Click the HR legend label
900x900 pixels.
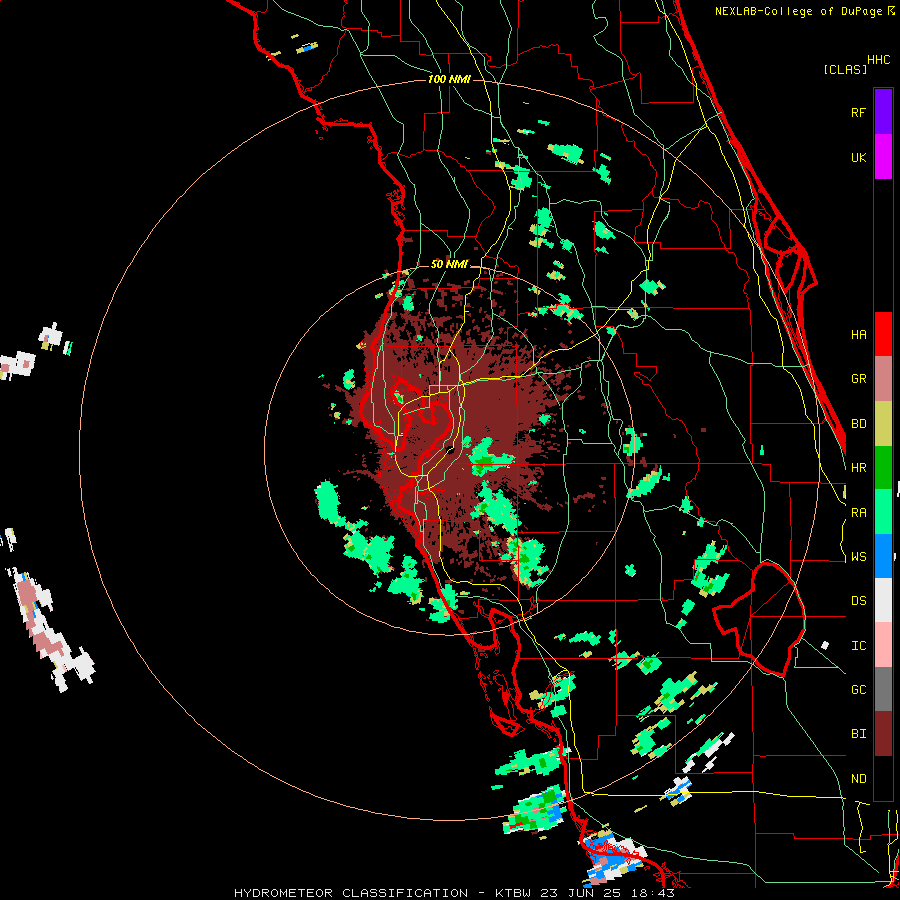(x=858, y=468)
